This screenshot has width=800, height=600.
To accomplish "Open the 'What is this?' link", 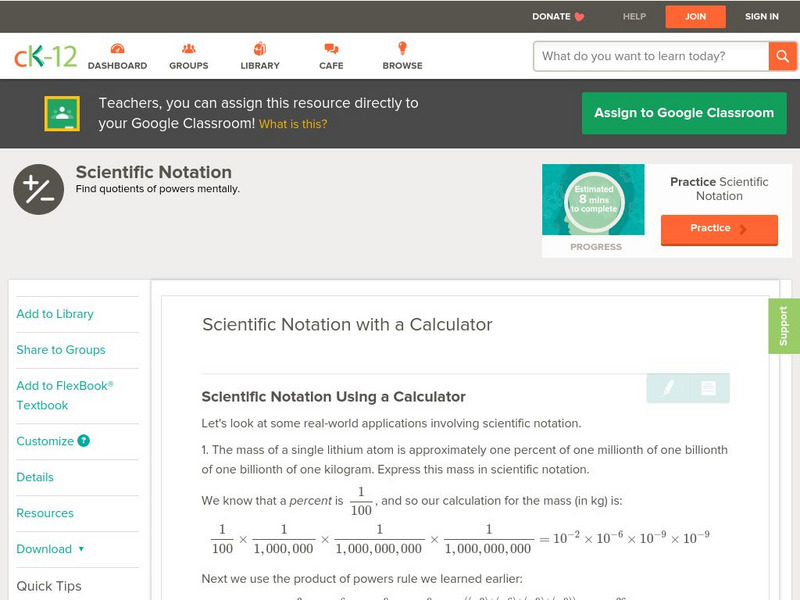I will pos(293,125).
